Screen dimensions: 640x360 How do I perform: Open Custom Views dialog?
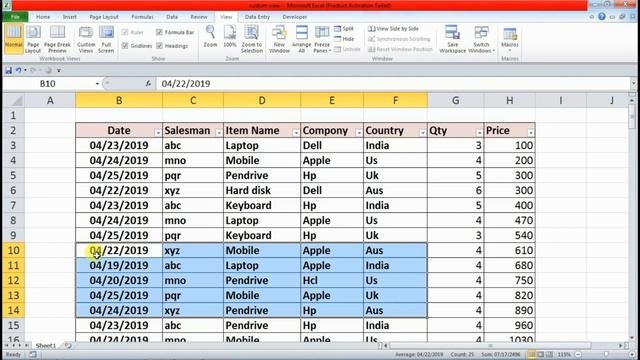click(x=86, y=39)
